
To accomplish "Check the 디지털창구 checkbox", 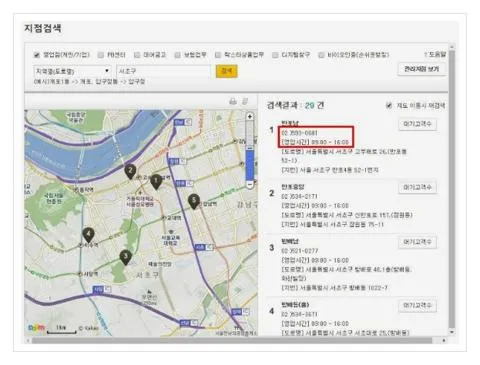I will (x=275, y=55).
